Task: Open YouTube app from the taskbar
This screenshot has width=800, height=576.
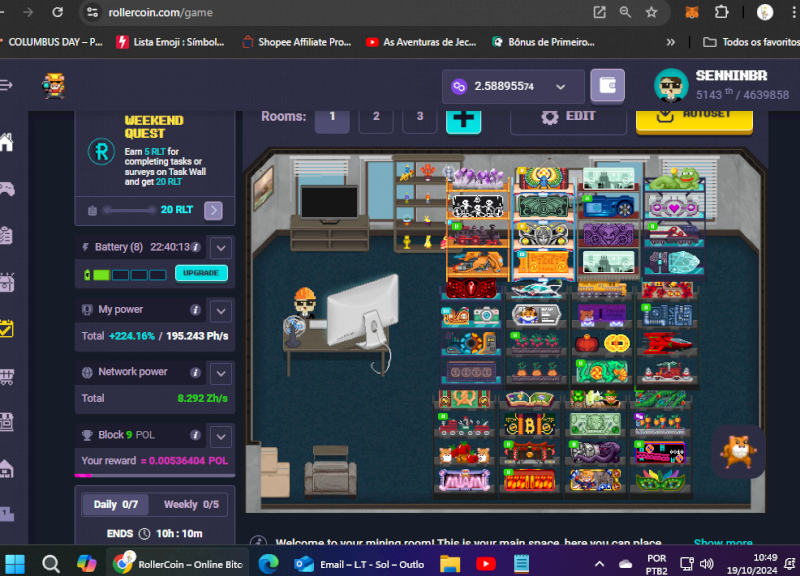Action: [486, 564]
